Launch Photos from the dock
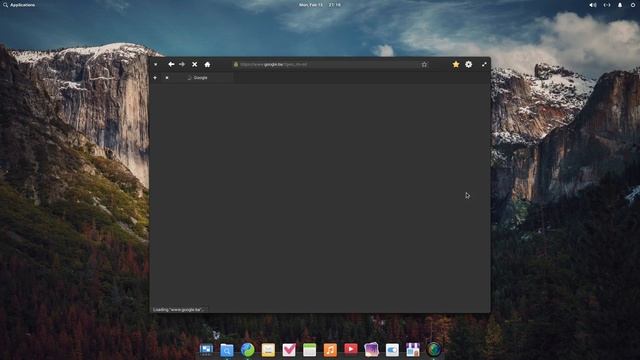The image size is (640, 360). click(371, 350)
